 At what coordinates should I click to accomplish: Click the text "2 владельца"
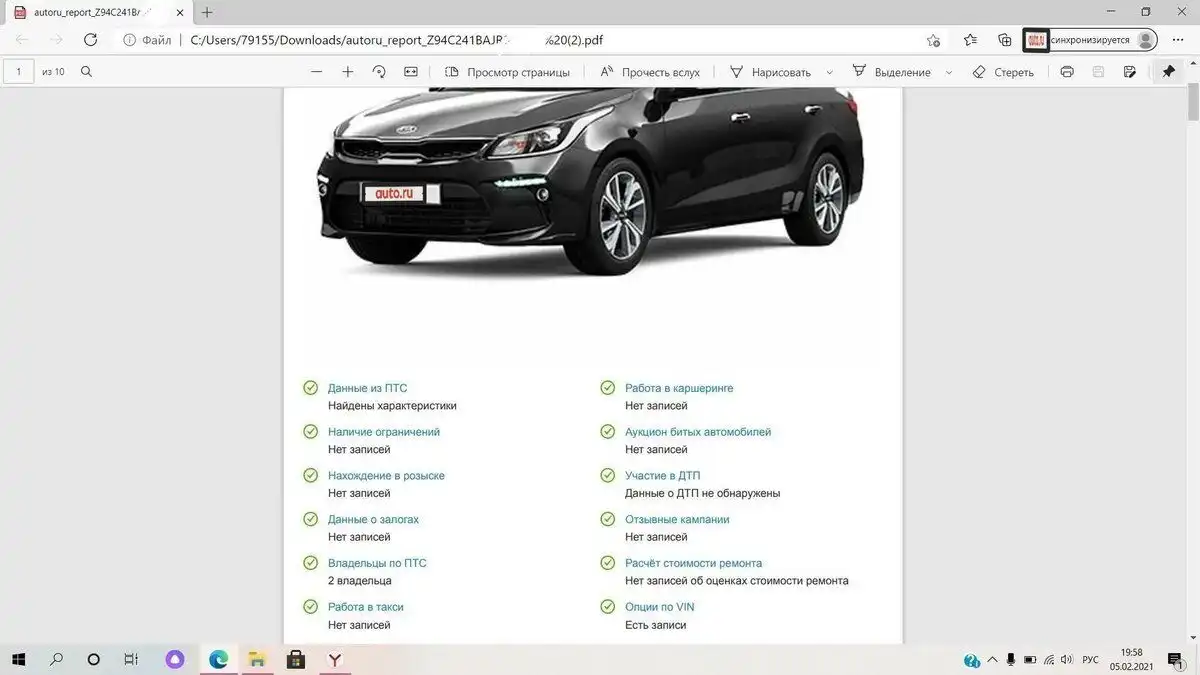[360, 581]
